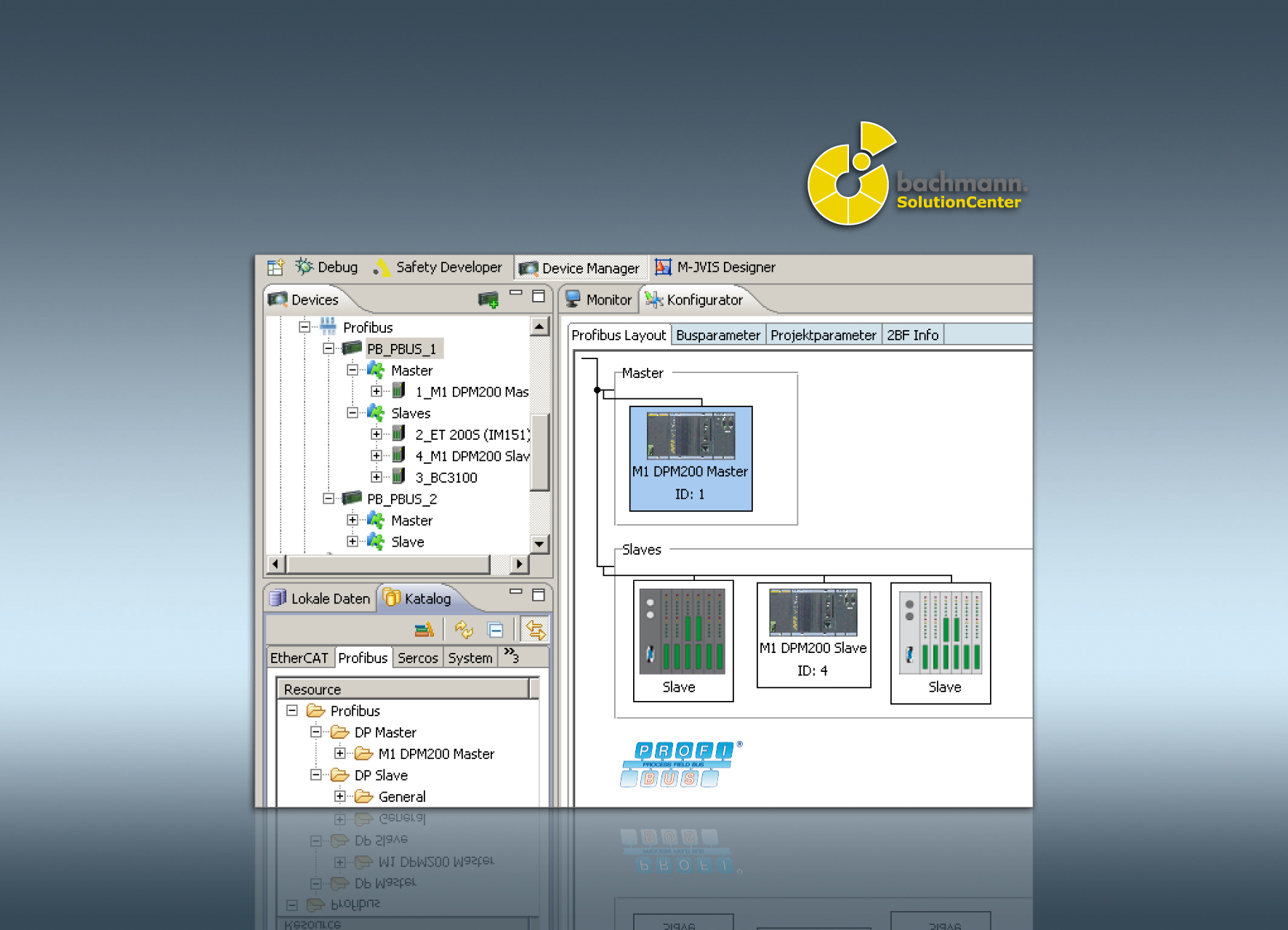Viewport: 1288px width, 930px height.
Task: Click the Resource column header
Action: tap(403, 689)
